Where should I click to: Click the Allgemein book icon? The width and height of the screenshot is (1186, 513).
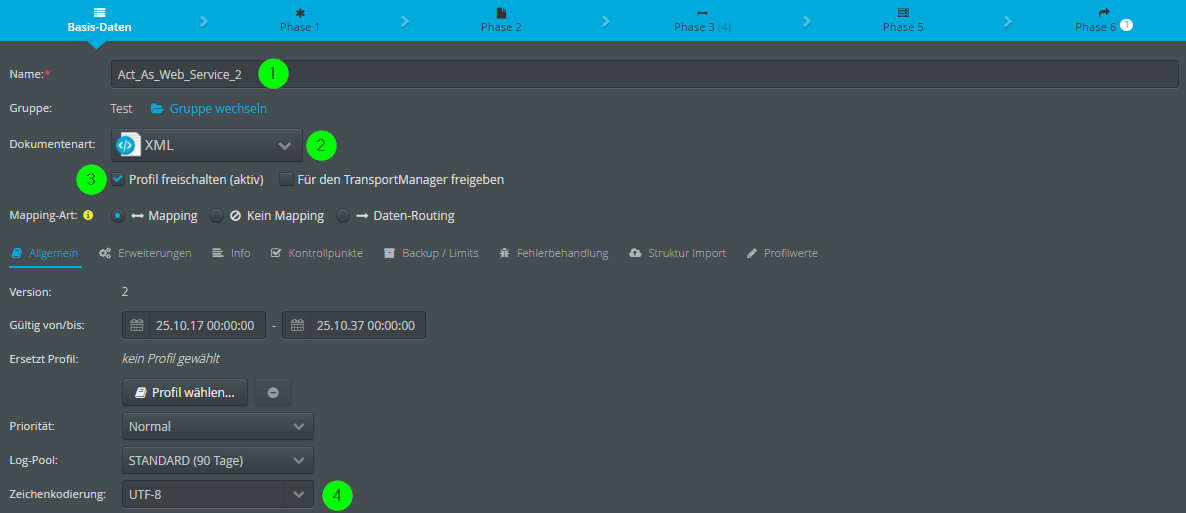[x=17, y=253]
